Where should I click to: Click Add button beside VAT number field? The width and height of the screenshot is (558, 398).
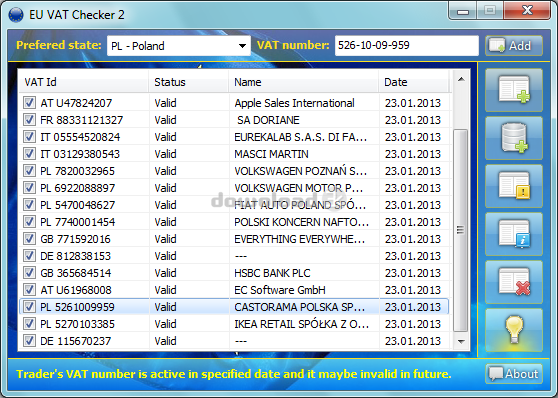click(514, 46)
